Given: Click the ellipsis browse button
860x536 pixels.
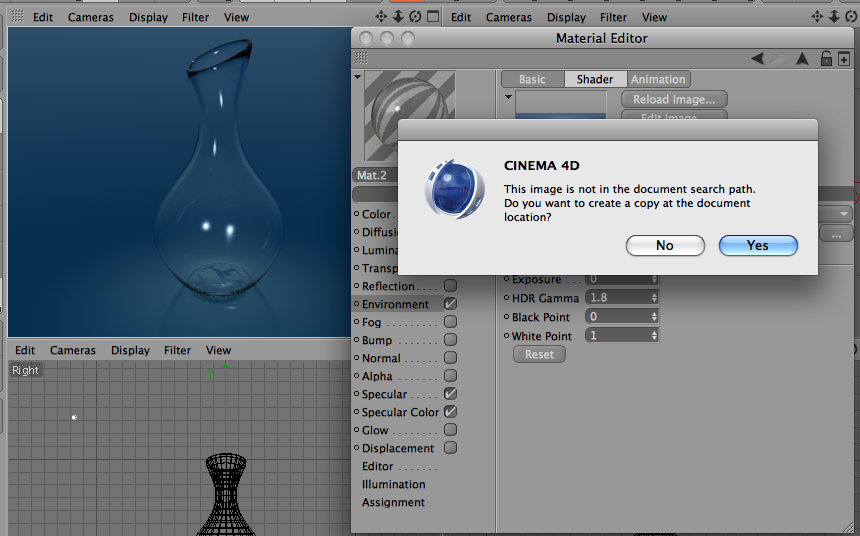Looking at the screenshot, I should coord(836,234).
